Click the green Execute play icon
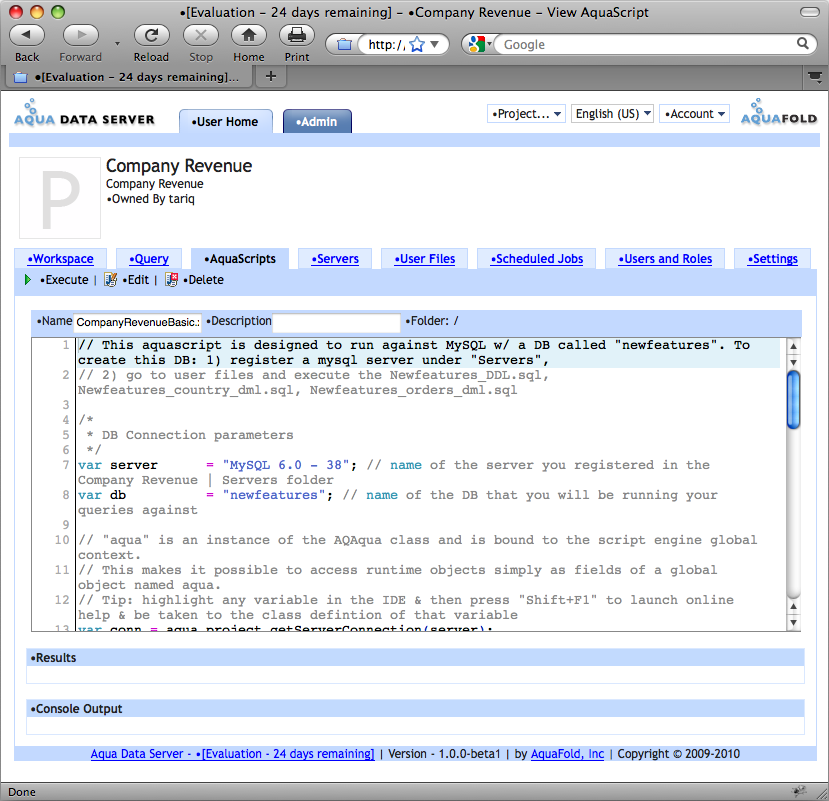 [28, 280]
